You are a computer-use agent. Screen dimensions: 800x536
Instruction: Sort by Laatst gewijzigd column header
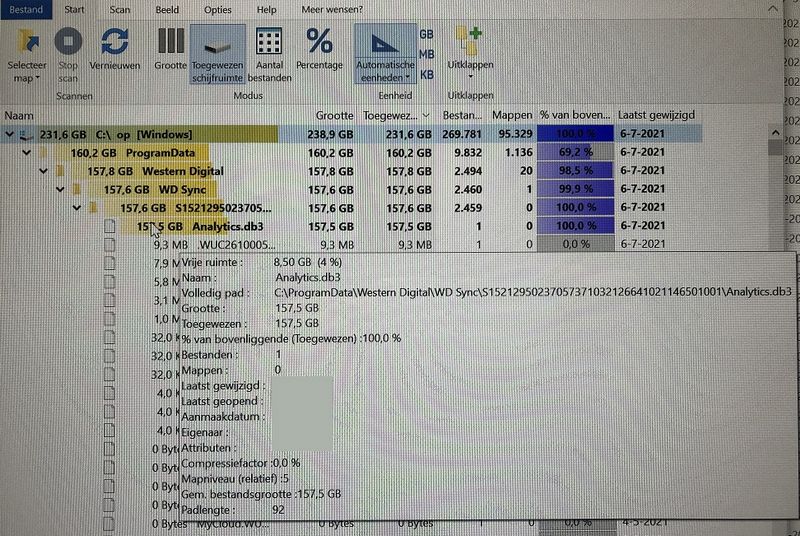(x=656, y=115)
